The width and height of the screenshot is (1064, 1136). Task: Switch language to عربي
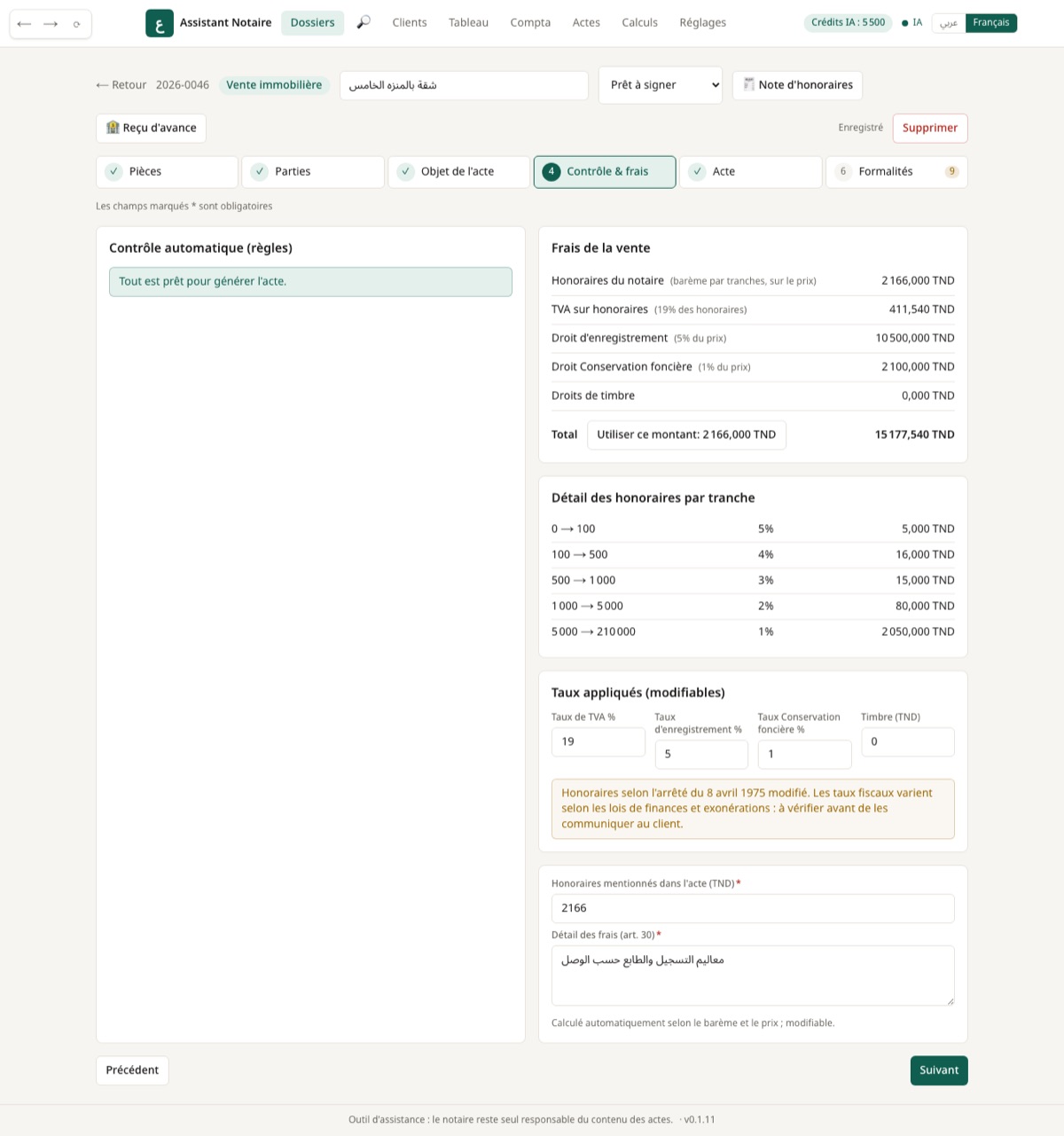pos(949,23)
